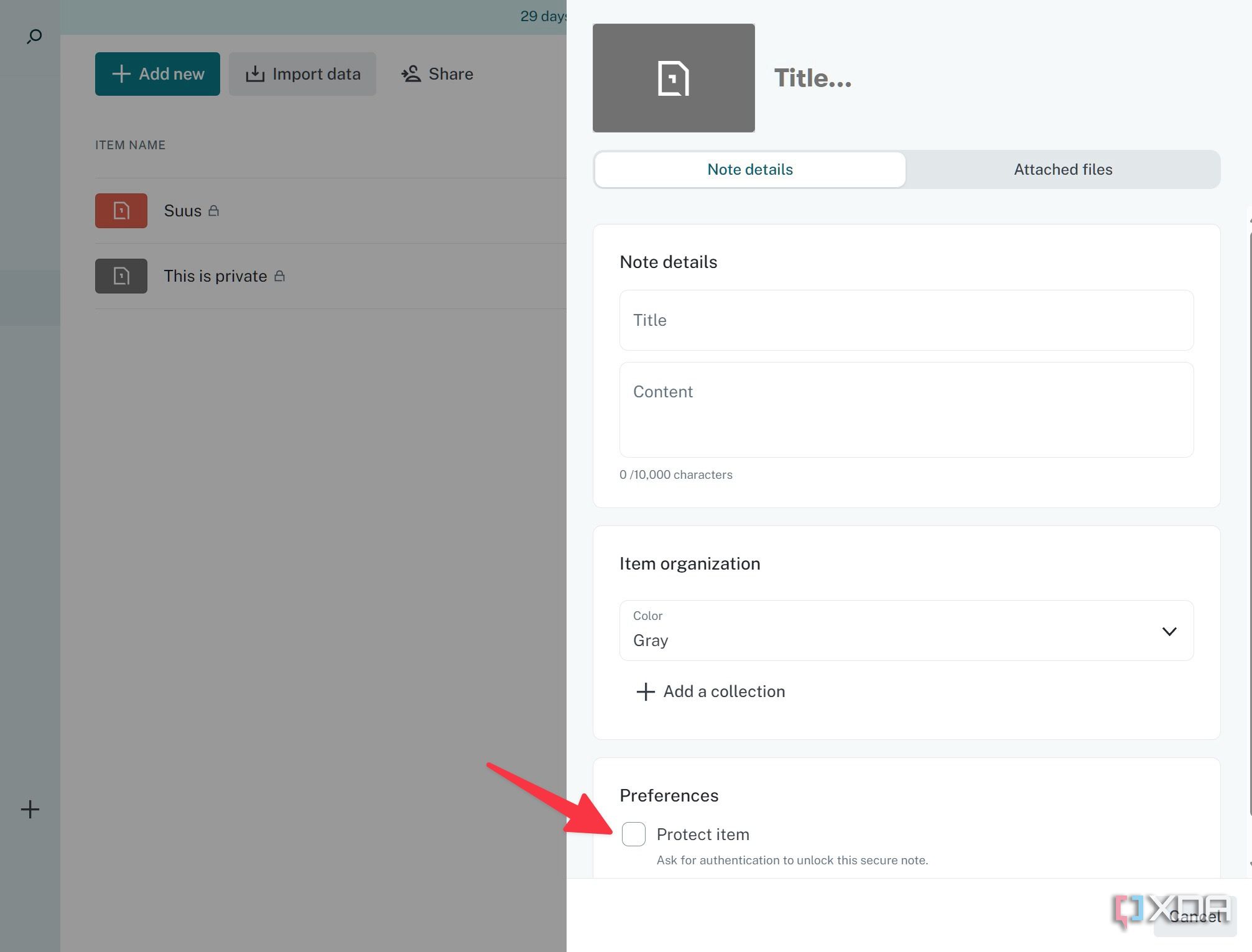
Task: Click the lock icon next to This is private
Action: click(x=280, y=275)
